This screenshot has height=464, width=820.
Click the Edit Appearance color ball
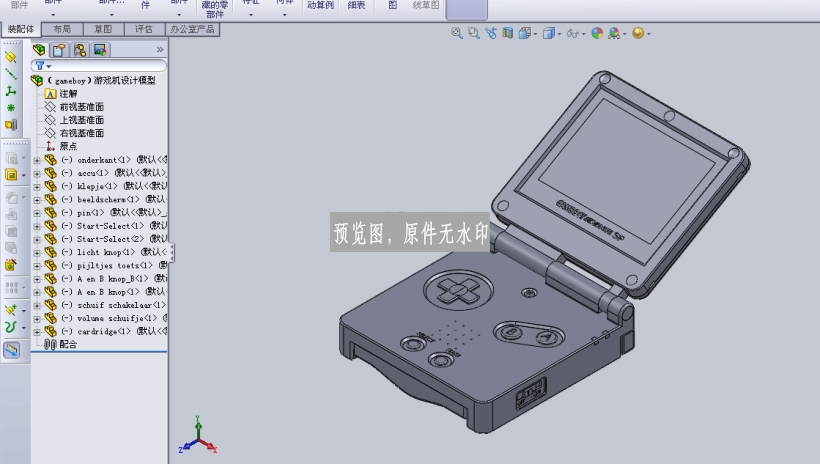[x=597, y=33]
